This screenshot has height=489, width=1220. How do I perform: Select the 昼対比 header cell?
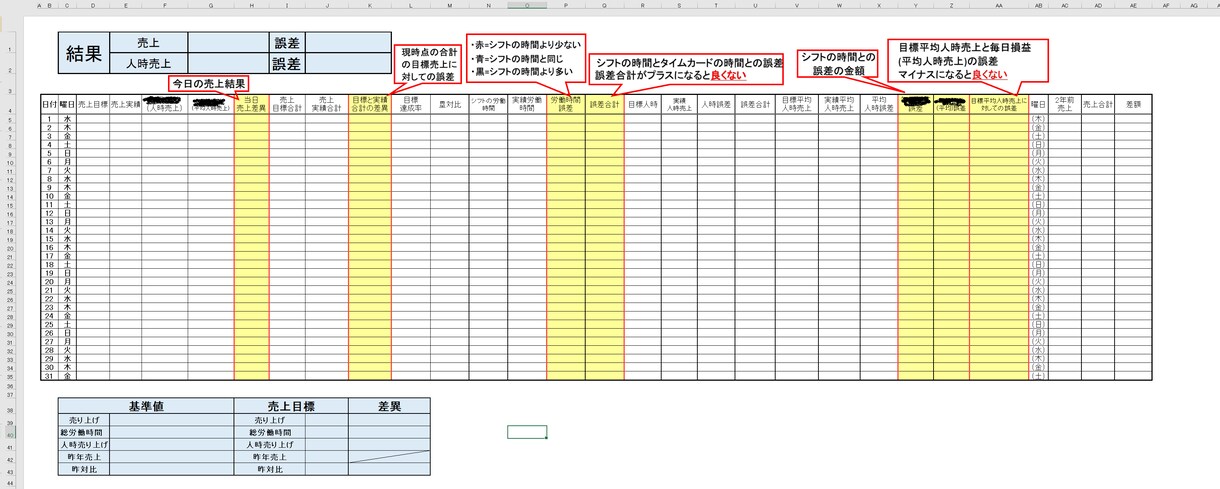449,104
